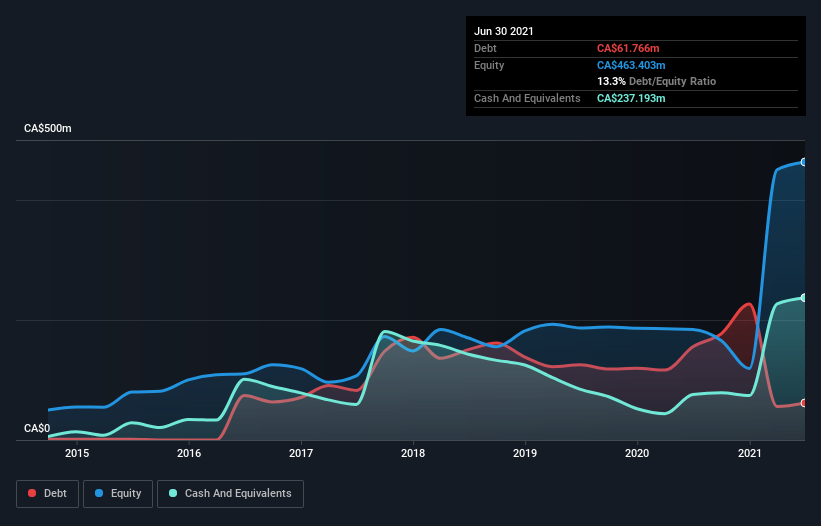The image size is (821, 526).
Task: Click the 2017 x-axis label
Action: click(x=301, y=453)
